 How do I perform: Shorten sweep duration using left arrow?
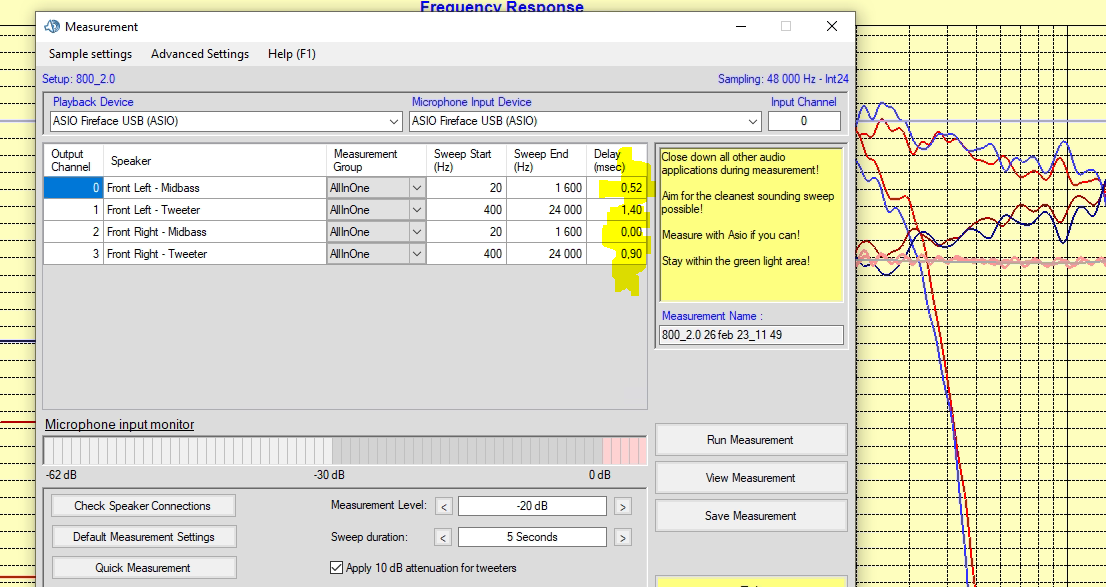click(445, 538)
